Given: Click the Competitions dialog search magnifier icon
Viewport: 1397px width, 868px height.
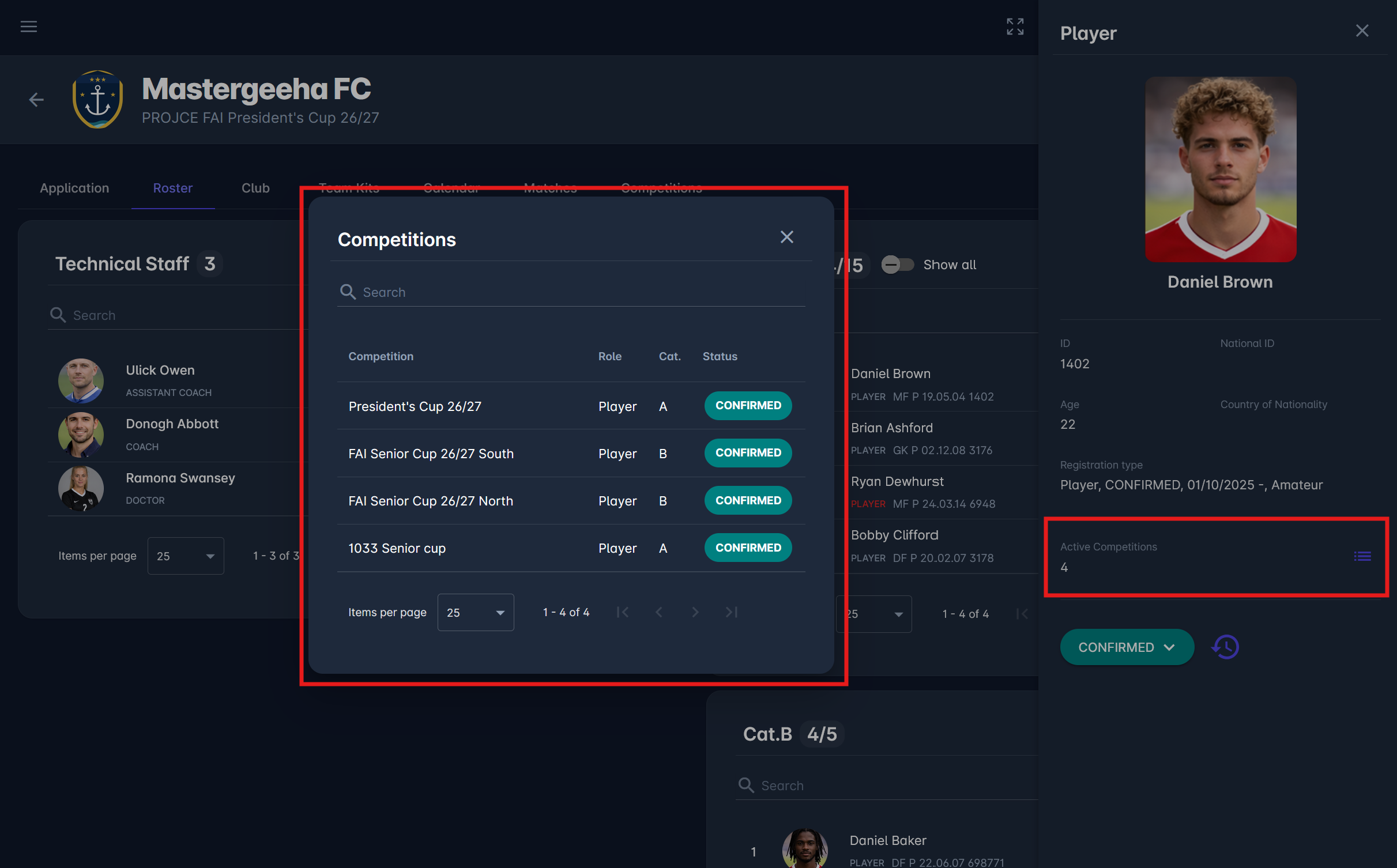Looking at the screenshot, I should click(348, 292).
